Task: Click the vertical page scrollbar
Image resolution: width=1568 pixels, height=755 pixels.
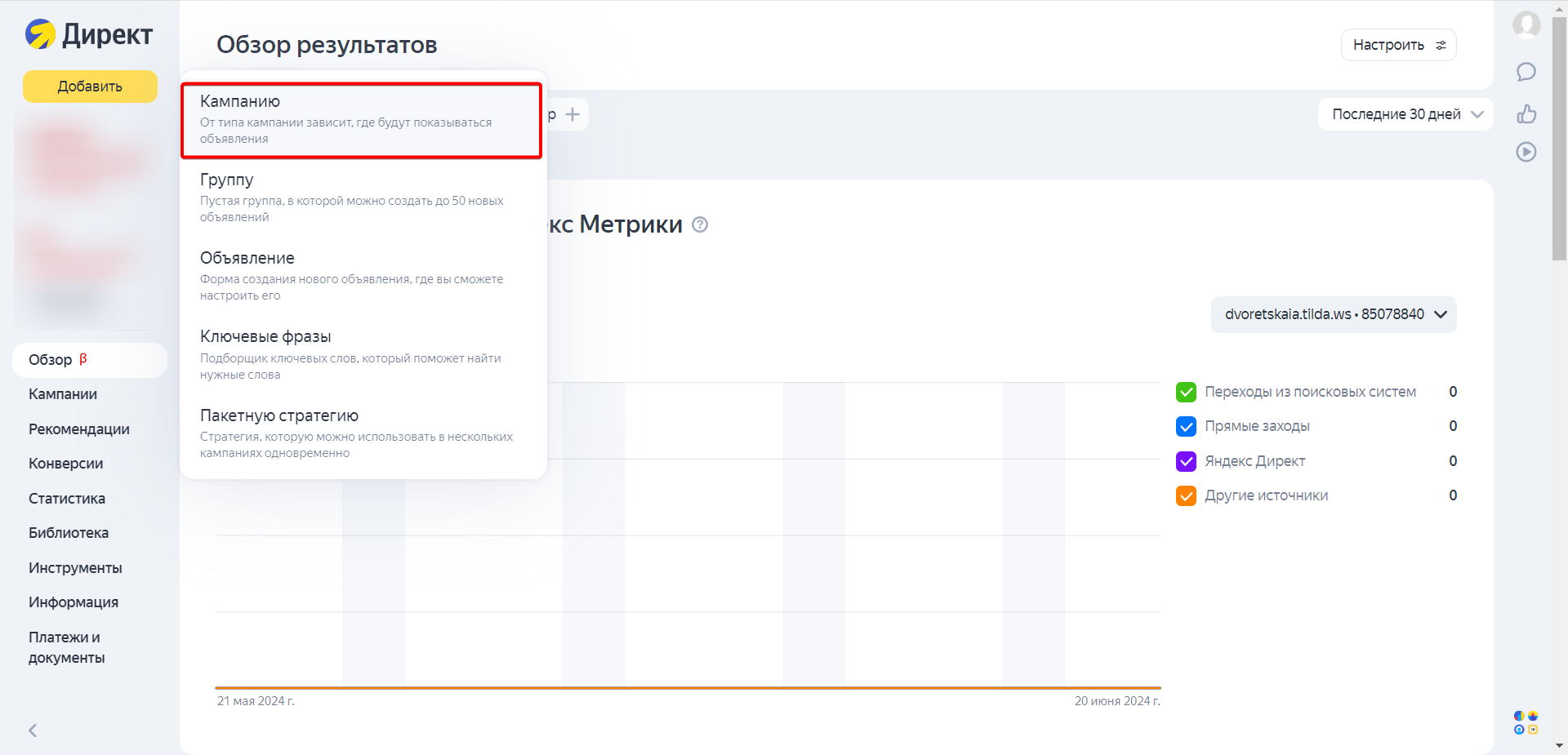Action: 1560,139
